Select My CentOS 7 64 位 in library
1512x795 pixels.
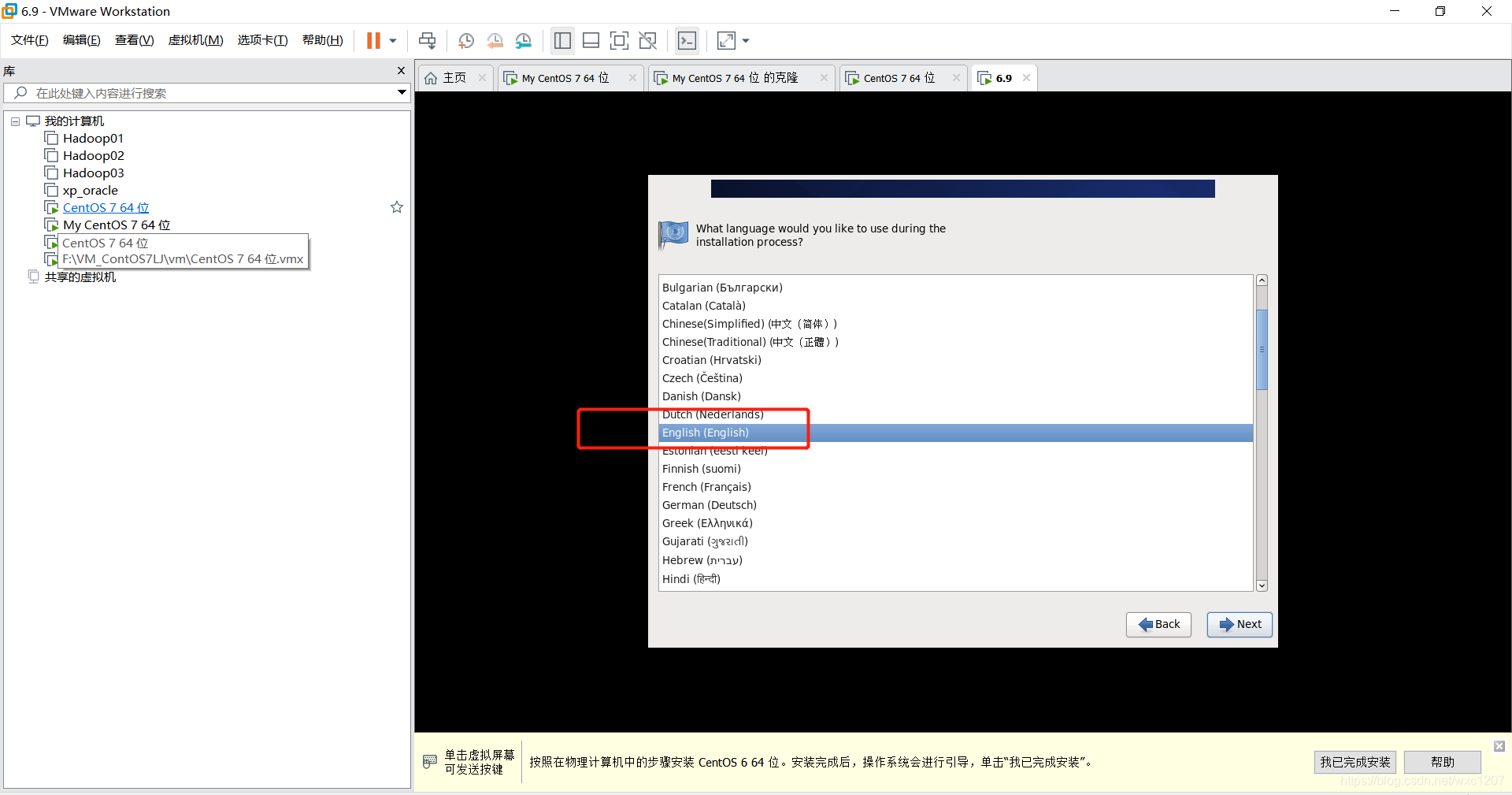pos(117,225)
